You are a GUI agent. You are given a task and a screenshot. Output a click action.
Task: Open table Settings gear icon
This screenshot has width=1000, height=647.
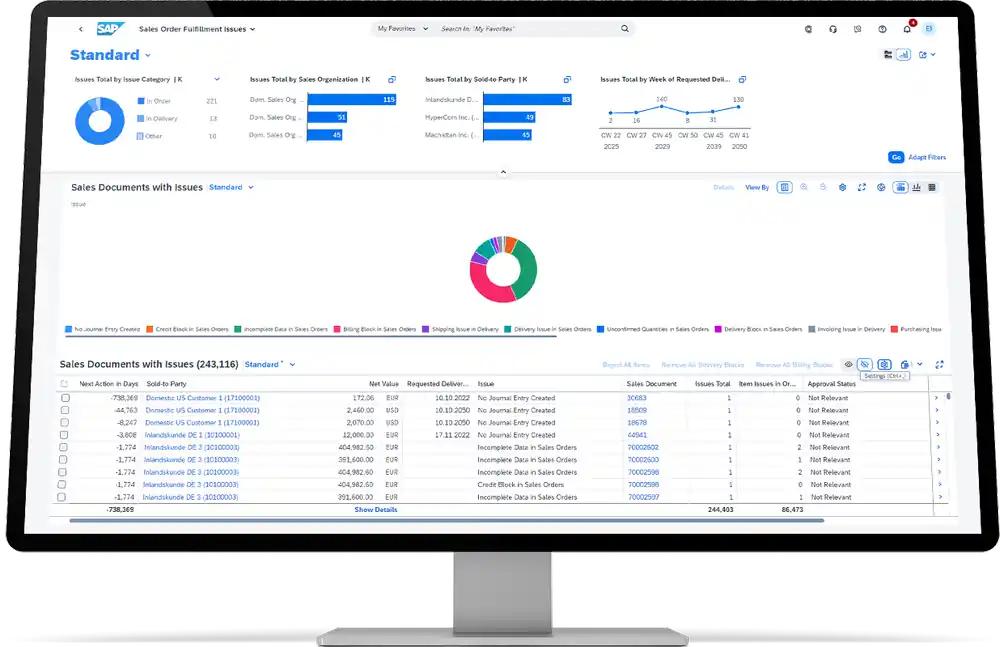tap(884, 365)
